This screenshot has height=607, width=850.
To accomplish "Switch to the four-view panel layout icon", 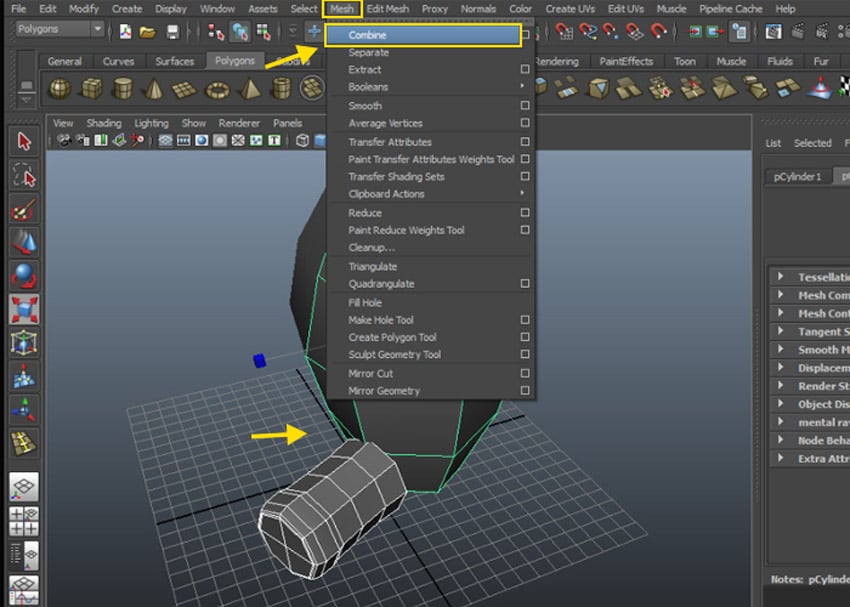I will tap(22, 518).
